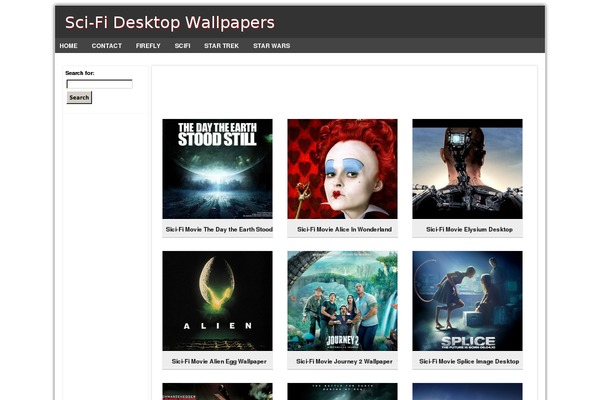Go to the HOME menu item
Screen dimensions: 600x400
point(68,46)
